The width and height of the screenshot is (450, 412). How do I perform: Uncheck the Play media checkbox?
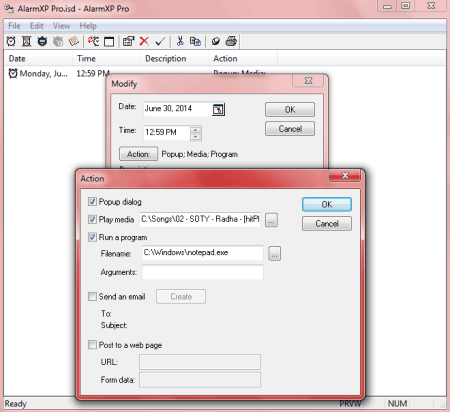pos(92,219)
